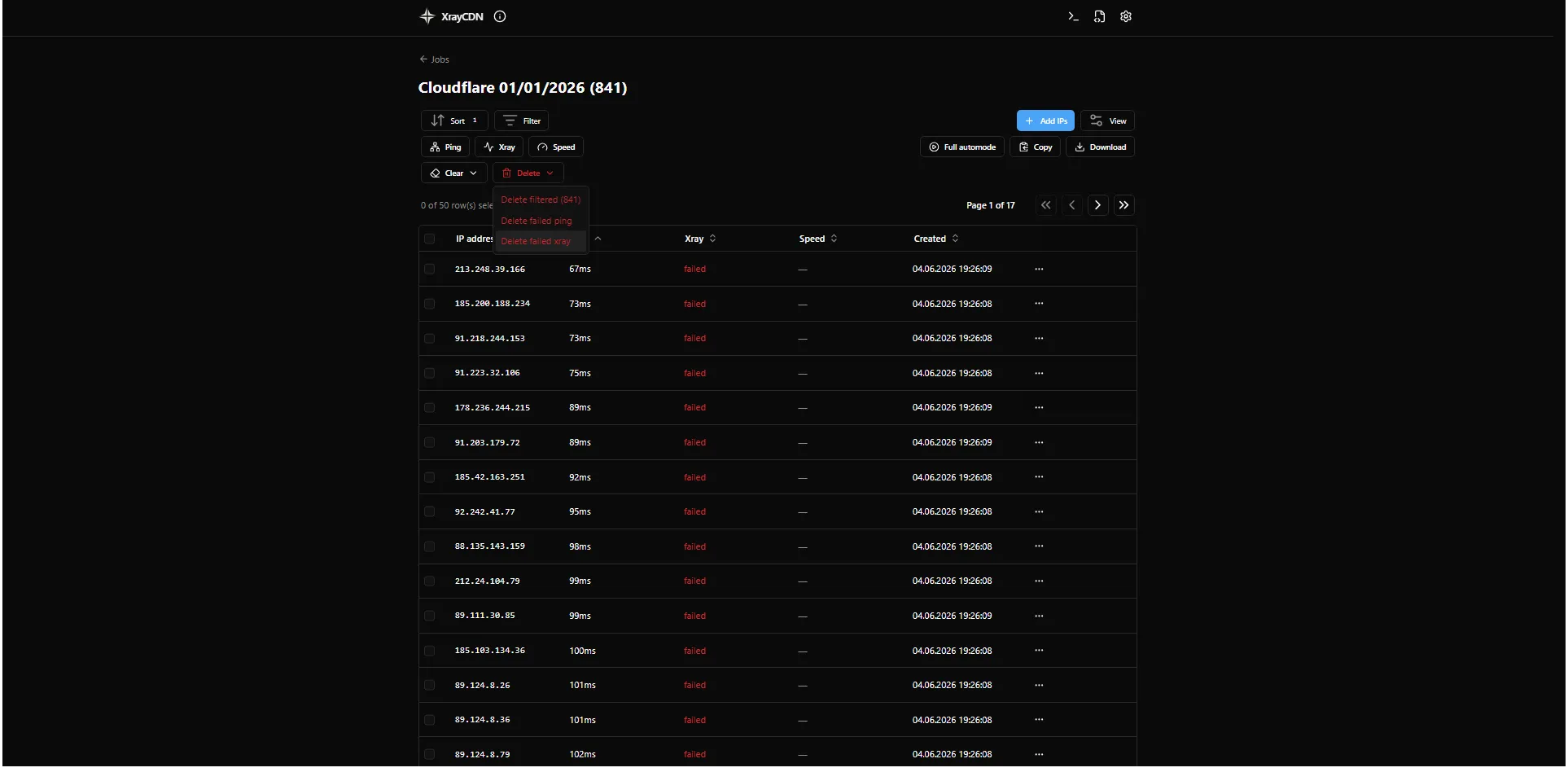Tick the checkbox for 185.42.163.251
The width and height of the screenshot is (1568, 772).
[x=430, y=477]
